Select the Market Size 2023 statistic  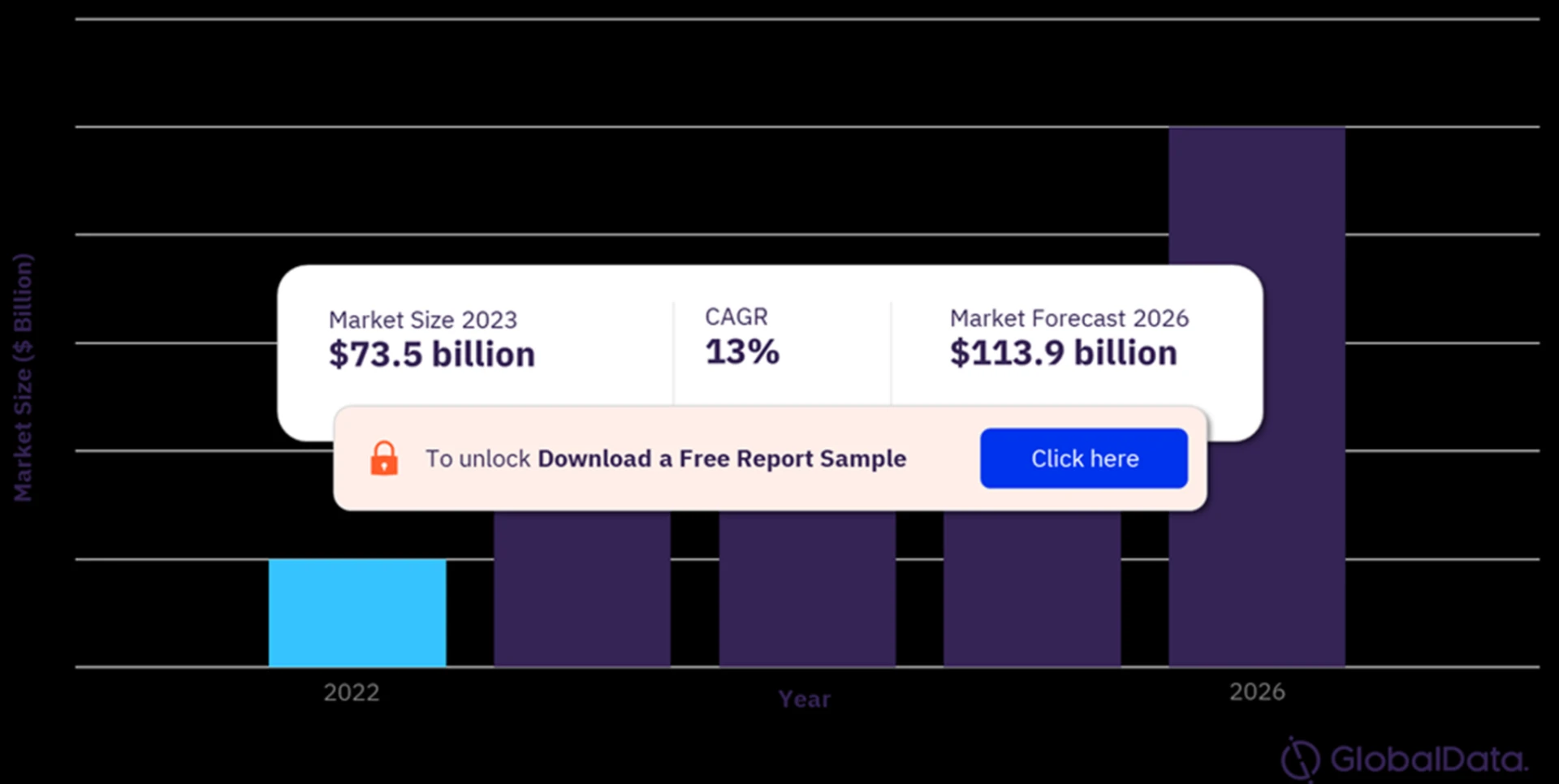[422, 320]
